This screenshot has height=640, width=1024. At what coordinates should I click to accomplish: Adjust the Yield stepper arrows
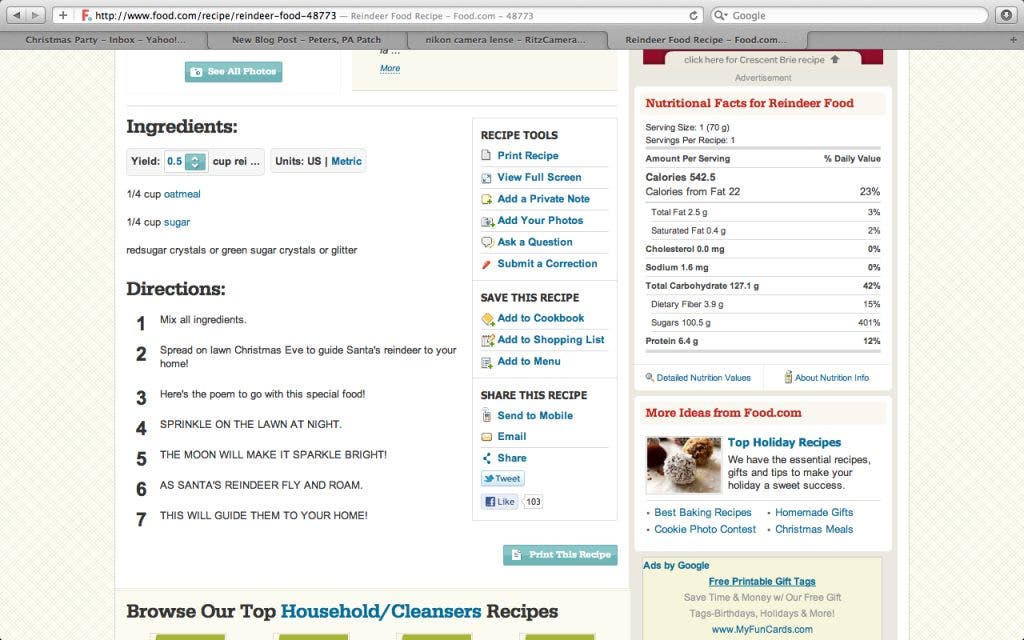[195, 161]
